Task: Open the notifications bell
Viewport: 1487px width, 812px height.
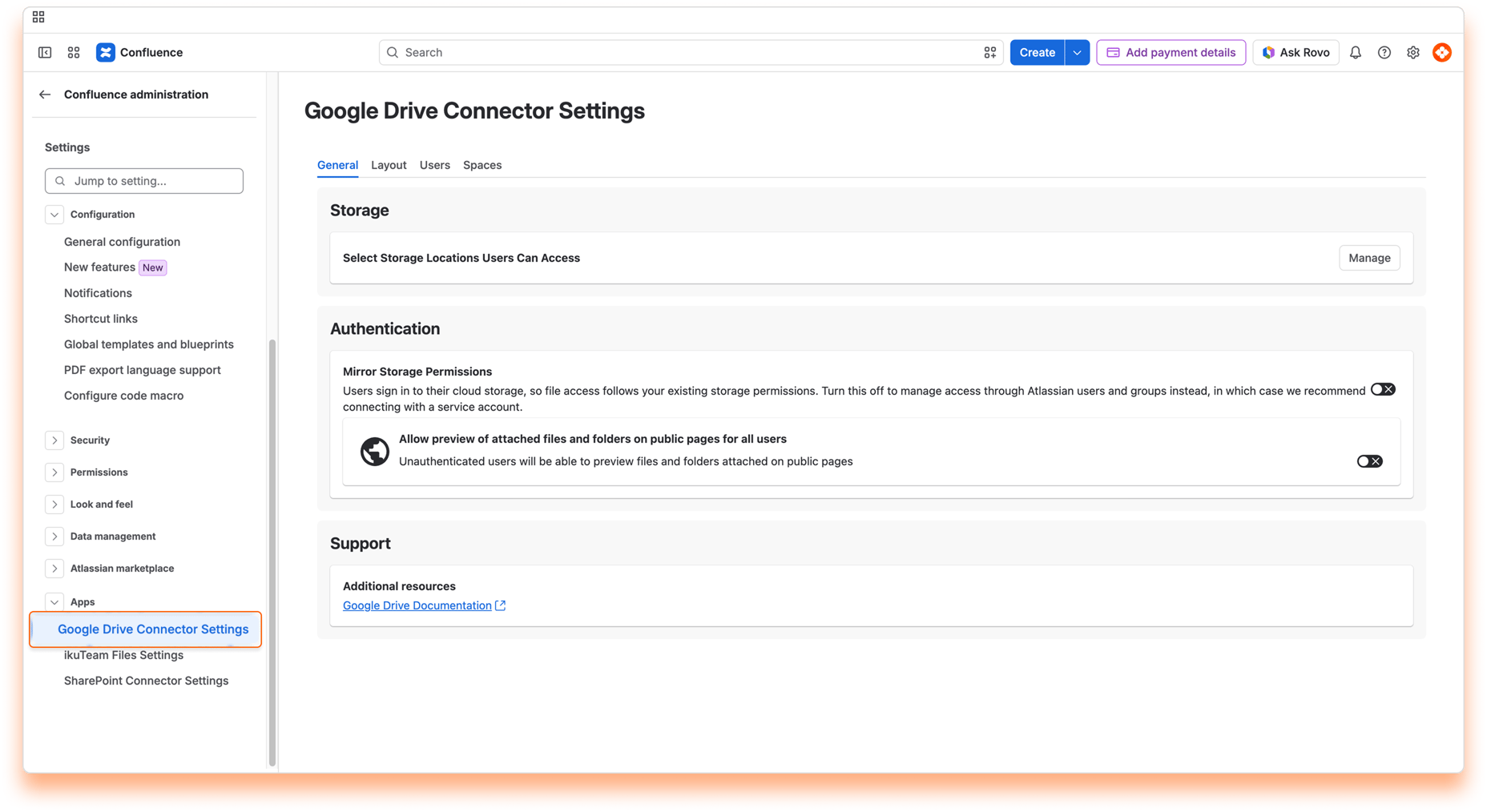Action: point(1356,52)
